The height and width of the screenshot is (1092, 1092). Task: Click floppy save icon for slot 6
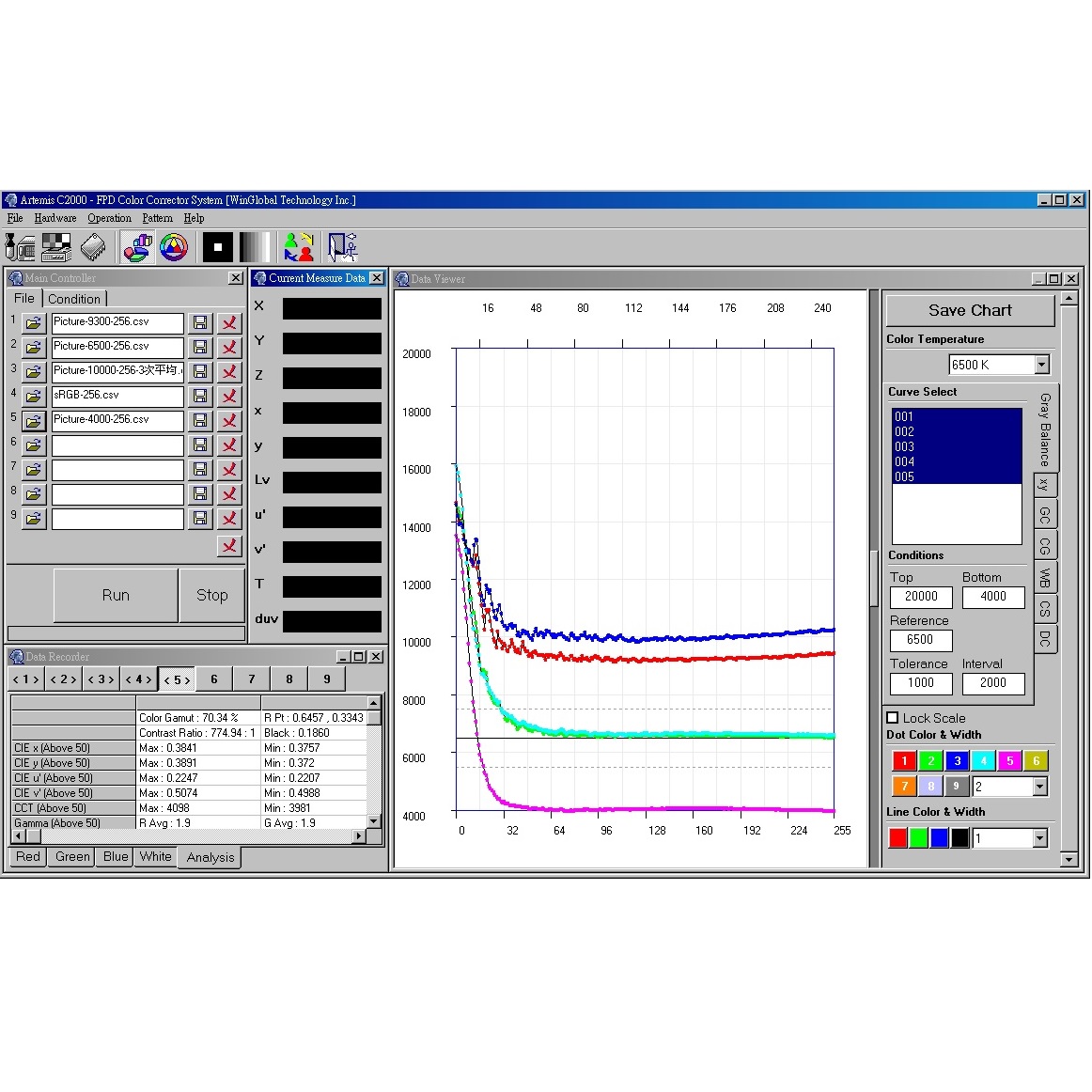(200, 445)
